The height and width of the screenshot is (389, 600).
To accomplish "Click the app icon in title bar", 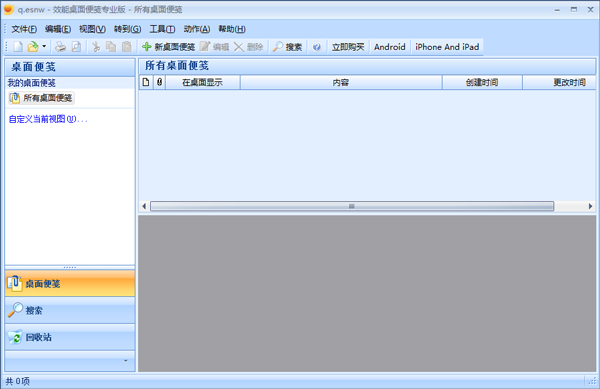I will coord(8,9).
